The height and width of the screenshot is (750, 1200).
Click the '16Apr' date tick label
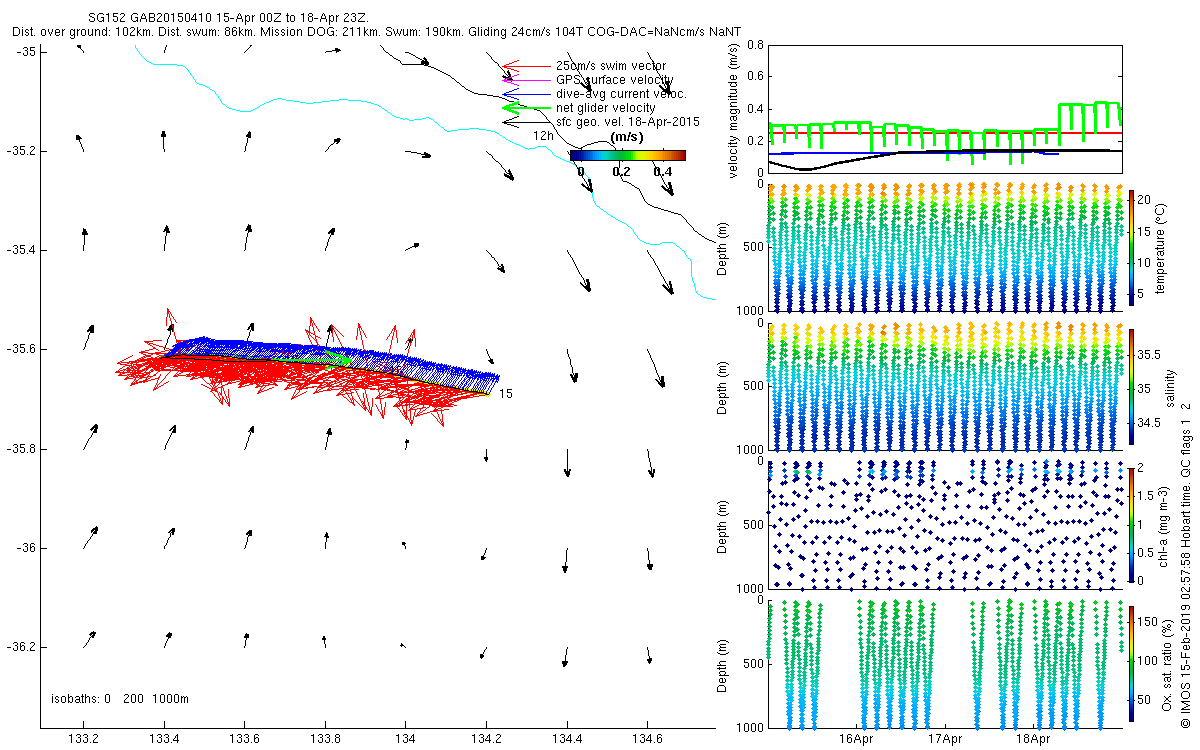858,741
